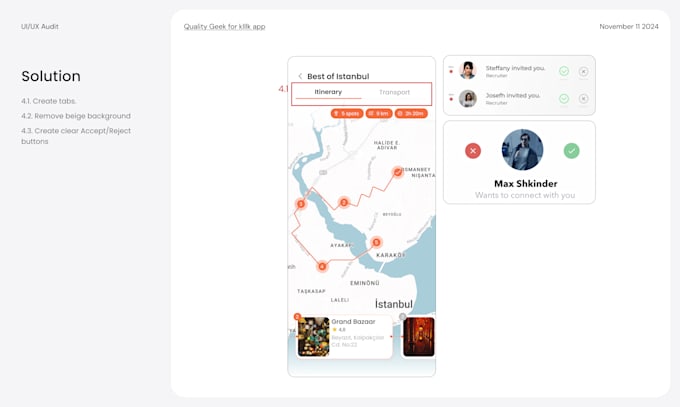Open the Quality Geek for klik app link
The height and width of the screenshot is (407, 680).
click(224, 26)
